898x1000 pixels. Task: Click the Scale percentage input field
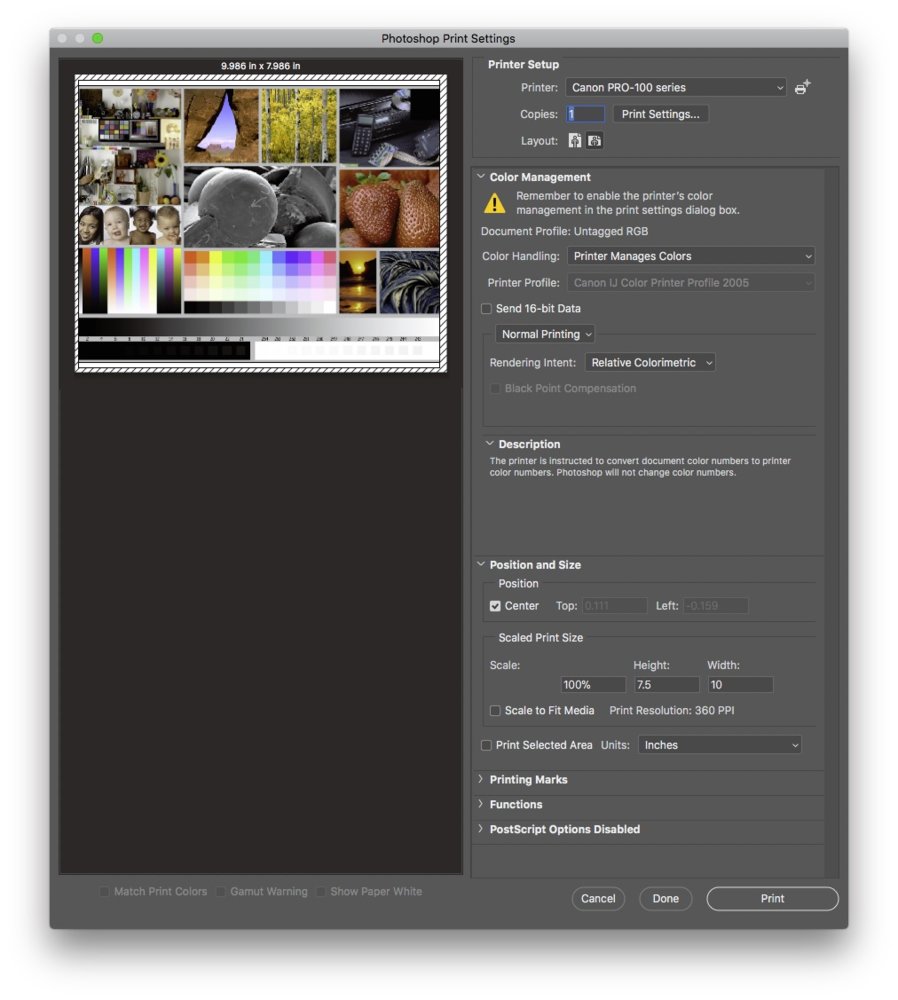pyautogui.click(x=593, y=685)
